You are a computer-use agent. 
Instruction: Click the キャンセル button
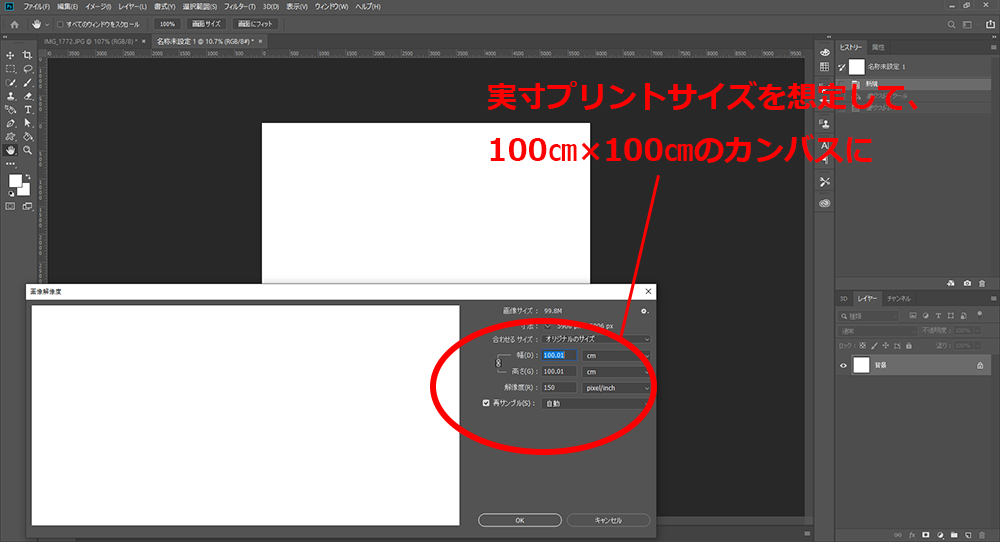[608, 520]
